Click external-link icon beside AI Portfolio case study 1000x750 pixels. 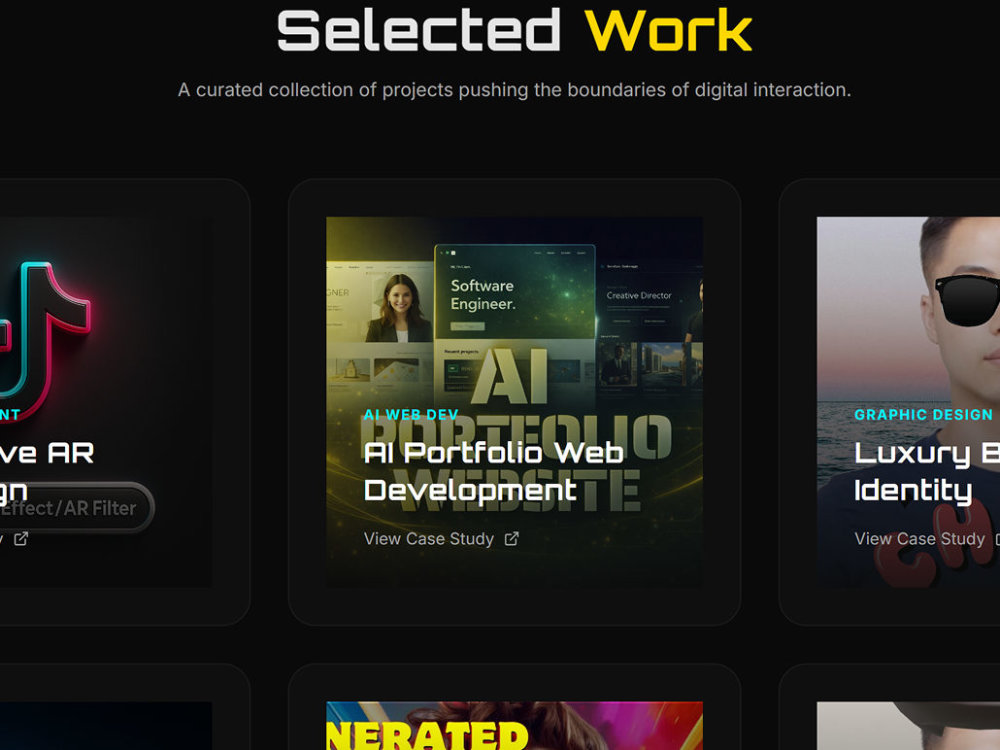pos(511,539)
